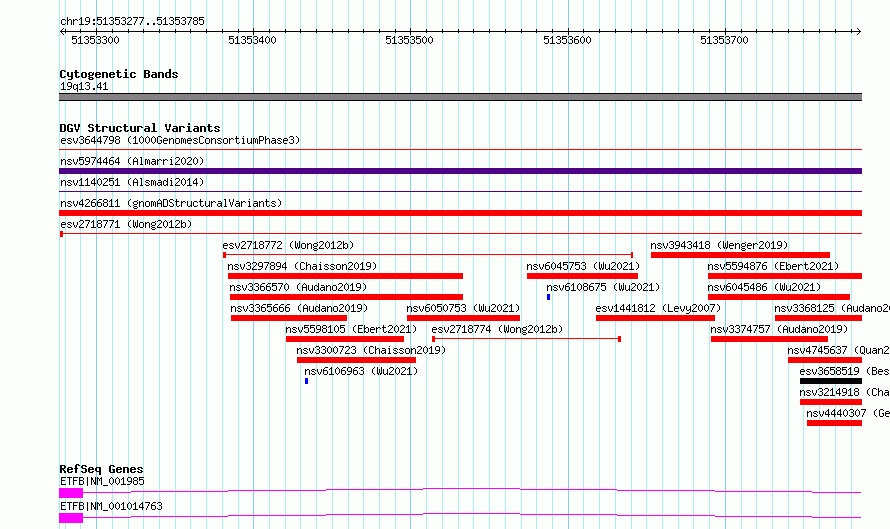Click the nsv6045753 Wu2021 red bar
This screenshot has width=890, height=529.
click(582, 276)
